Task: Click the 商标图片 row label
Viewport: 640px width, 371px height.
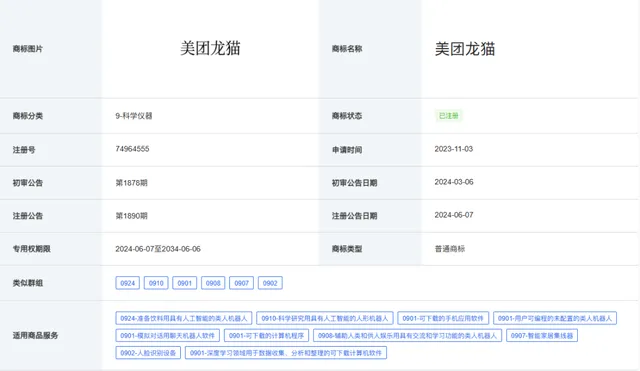Action: [28, 49]
